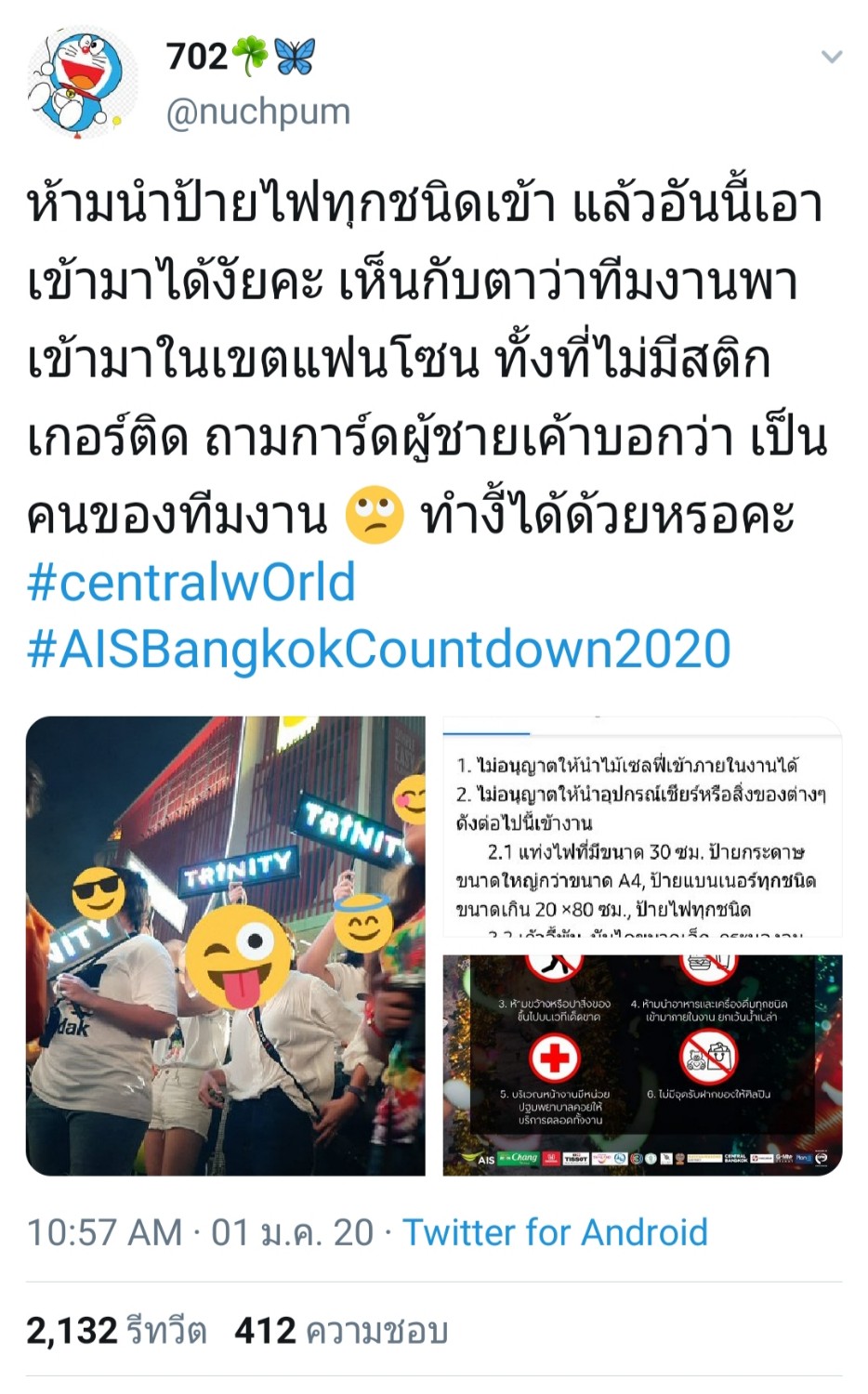Screen dimensions: 868x1394
Task: Click the eye-rolling emoji in tweet text
Action: coord(375,516)
